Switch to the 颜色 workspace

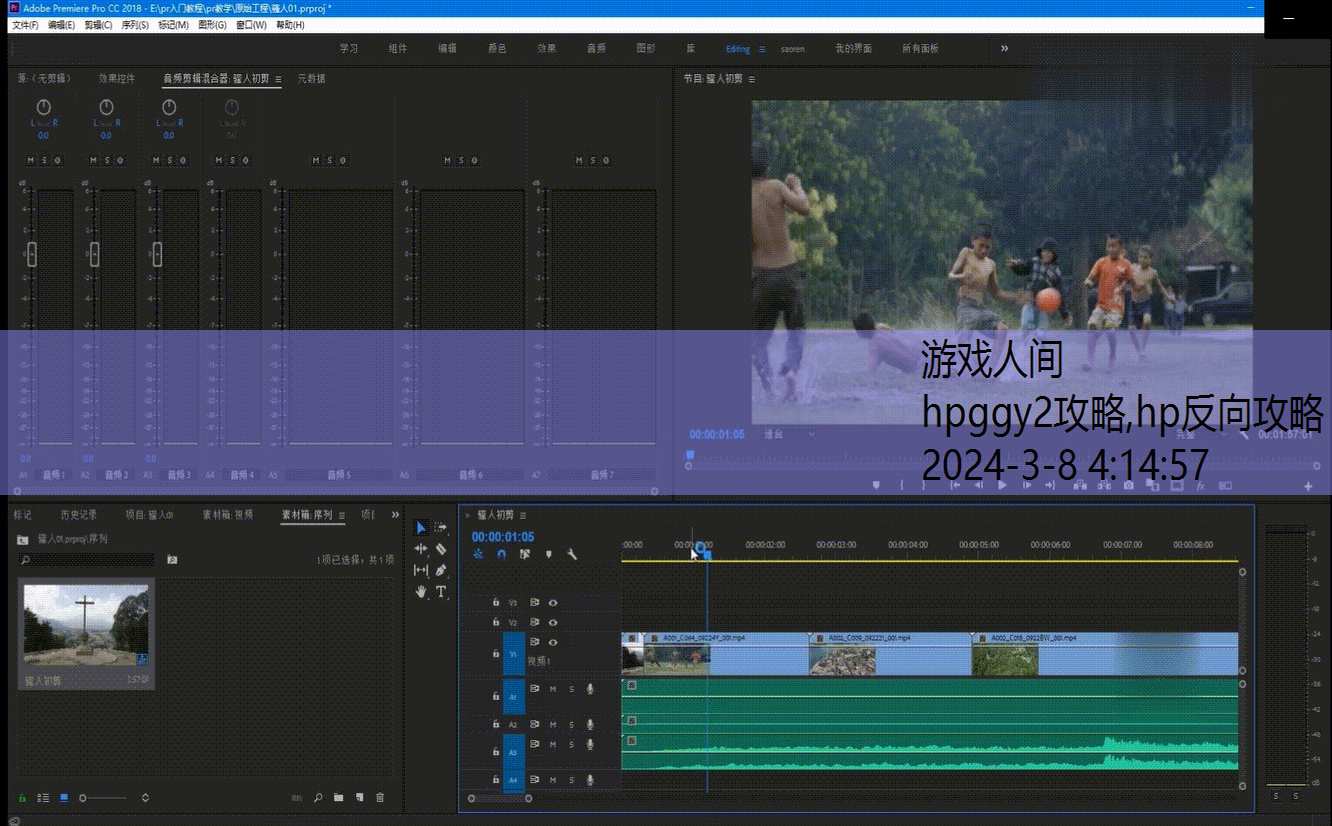coord(497,48)
